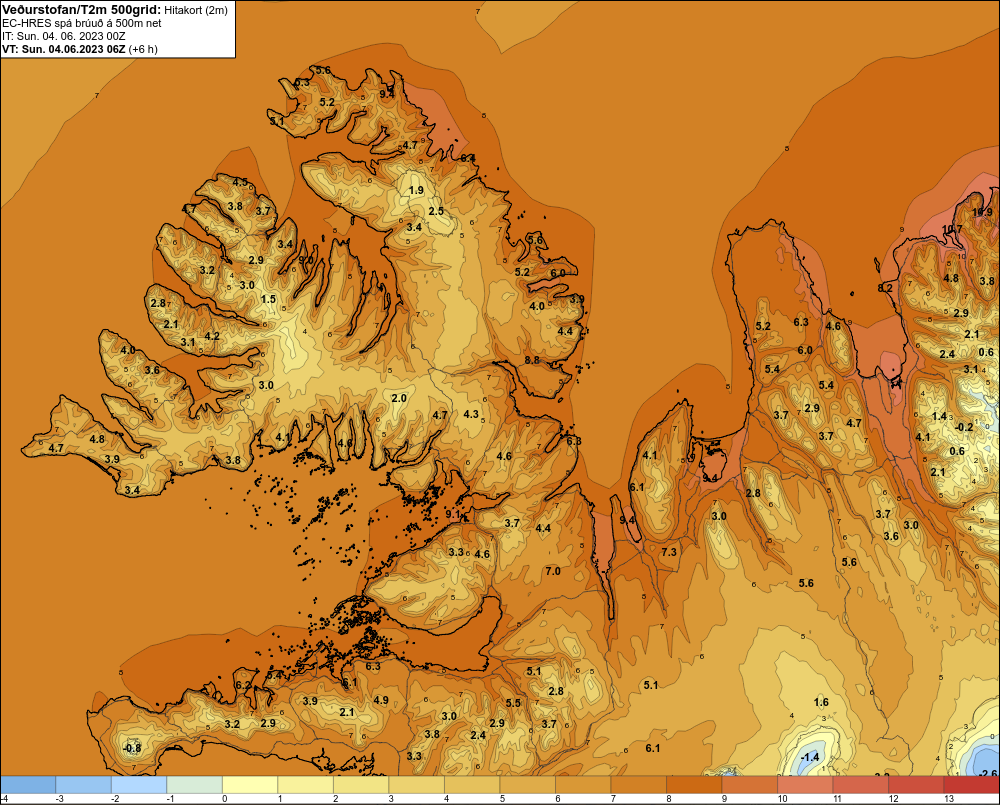Click the legend color band between 3 and 4

click(x=416, y=785)
